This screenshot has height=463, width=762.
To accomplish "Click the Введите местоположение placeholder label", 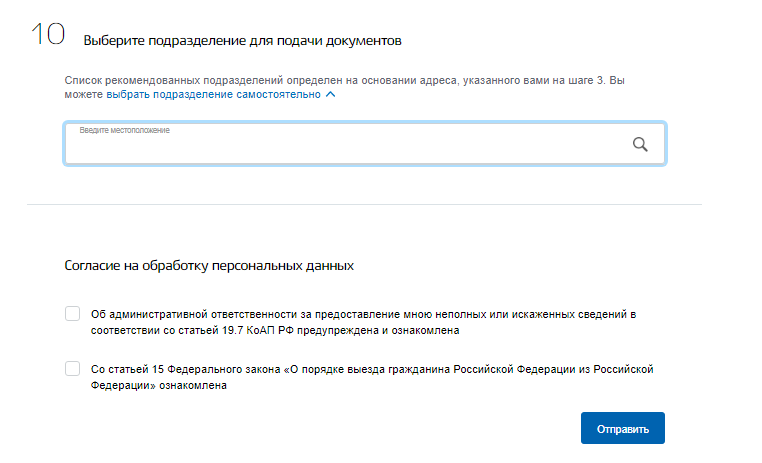I will (124, 130).
